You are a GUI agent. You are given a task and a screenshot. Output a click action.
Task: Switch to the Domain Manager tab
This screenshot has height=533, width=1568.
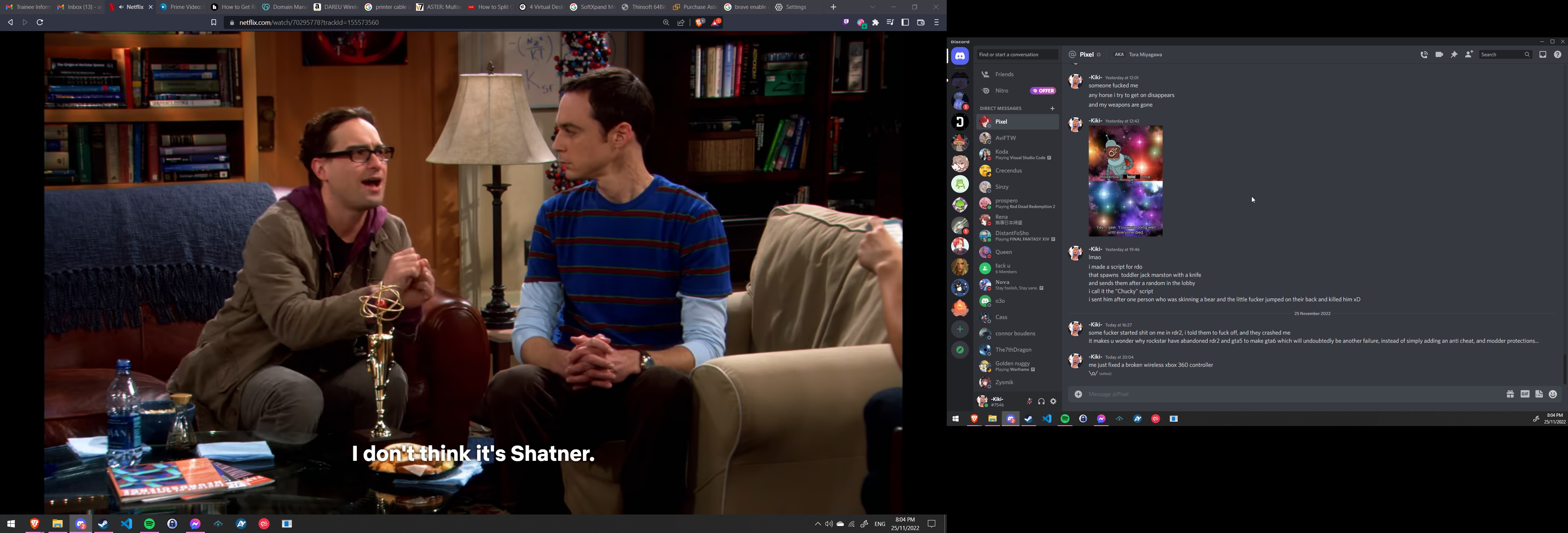point(284,7)
